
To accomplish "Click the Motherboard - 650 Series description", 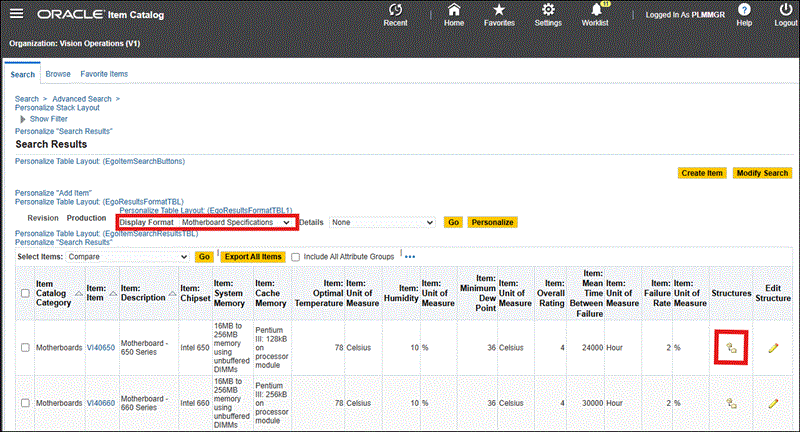I will (x=144, y=348).
